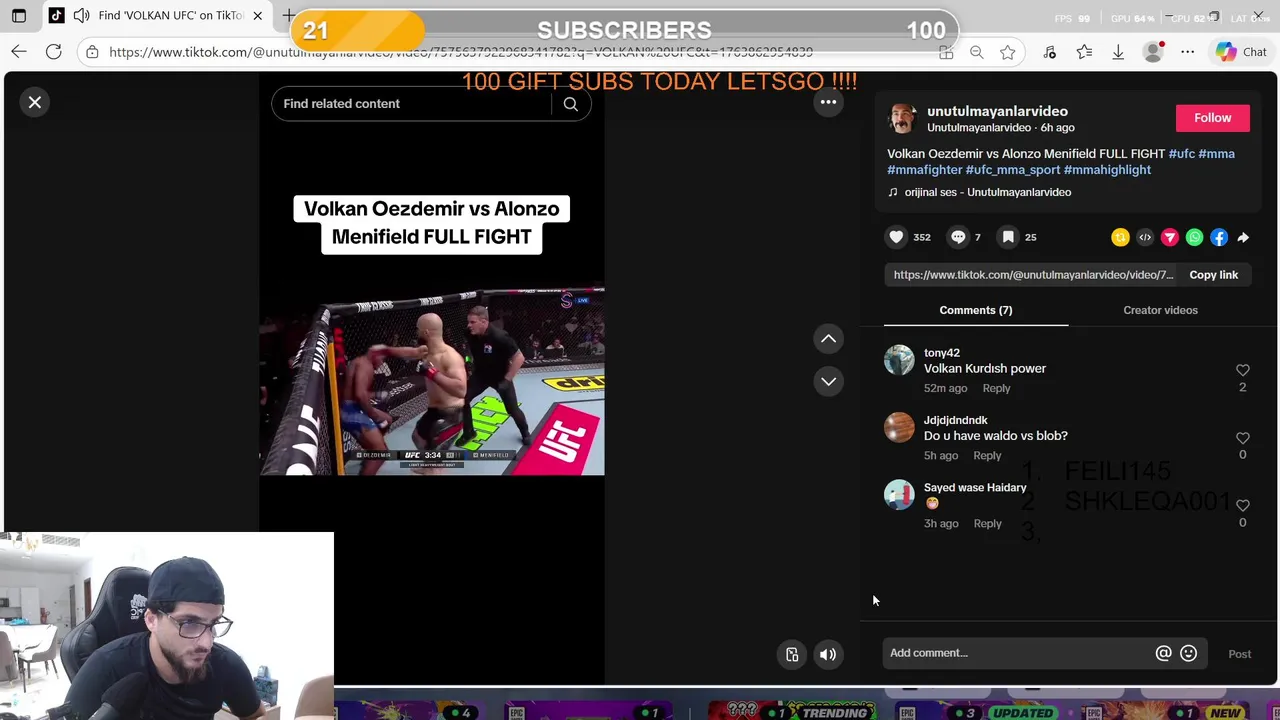Follow unutulmayanlarvideo
Screen dimensions: 1280x720
coord(1212,118)
